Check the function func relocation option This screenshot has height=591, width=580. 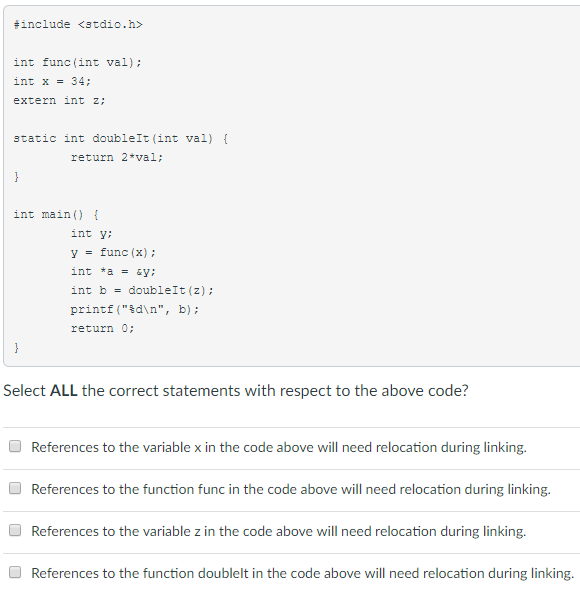click(15, 488)
